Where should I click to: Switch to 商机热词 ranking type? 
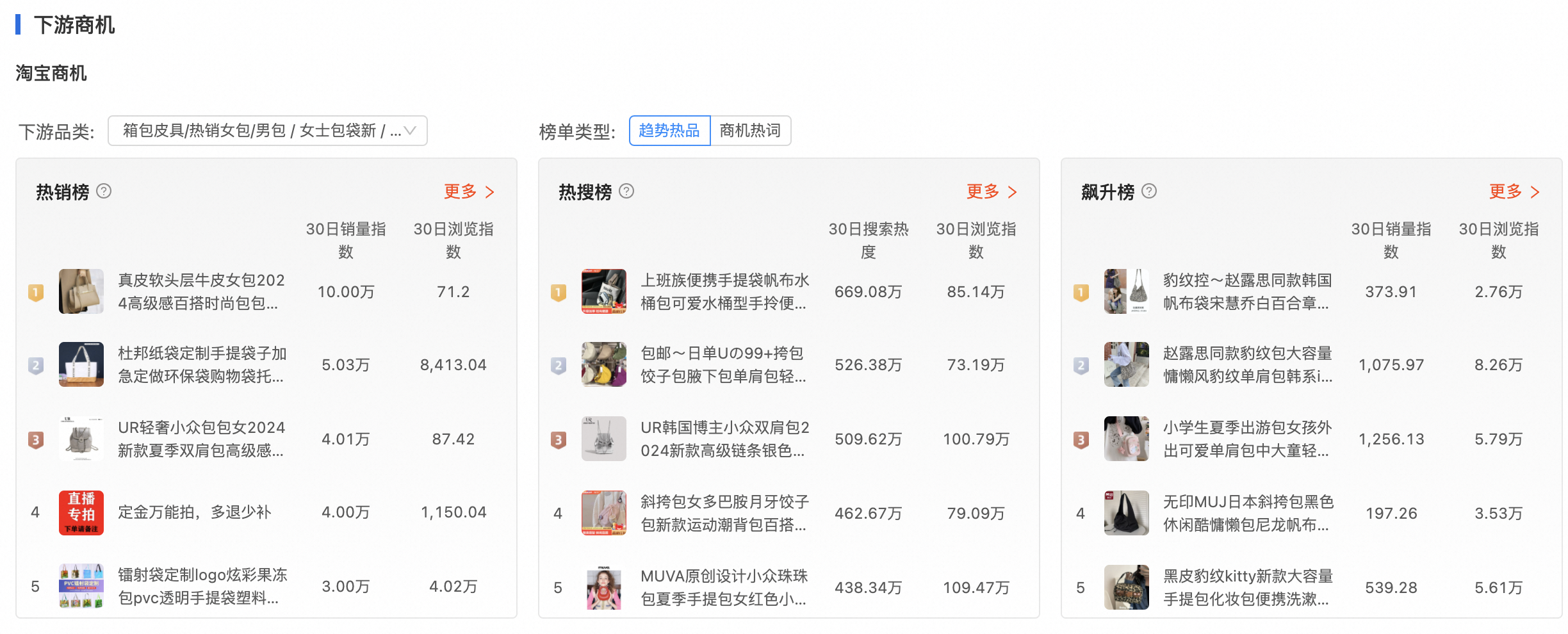point(750,131)
